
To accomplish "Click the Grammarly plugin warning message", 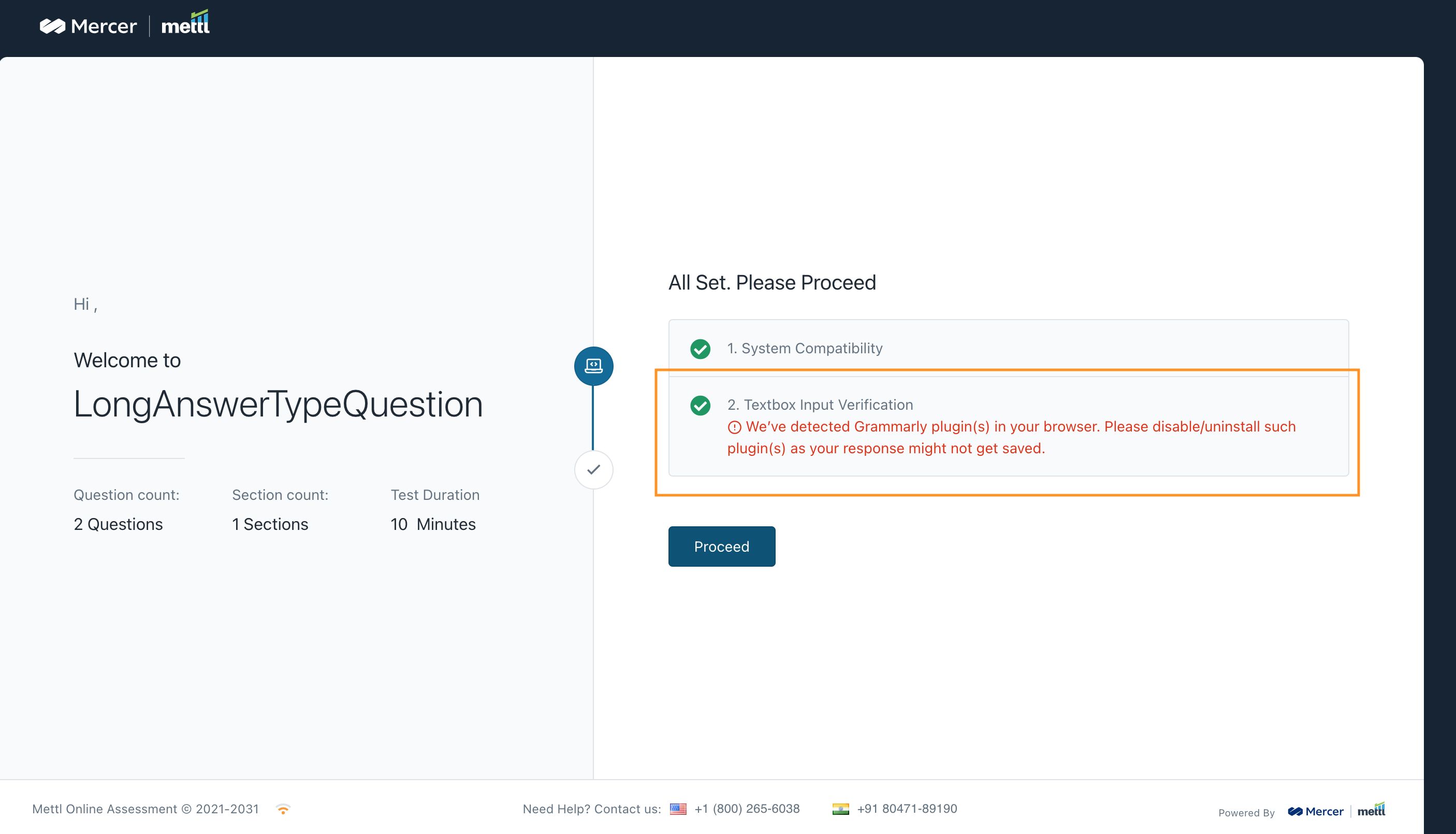I will click(1011, 438).
